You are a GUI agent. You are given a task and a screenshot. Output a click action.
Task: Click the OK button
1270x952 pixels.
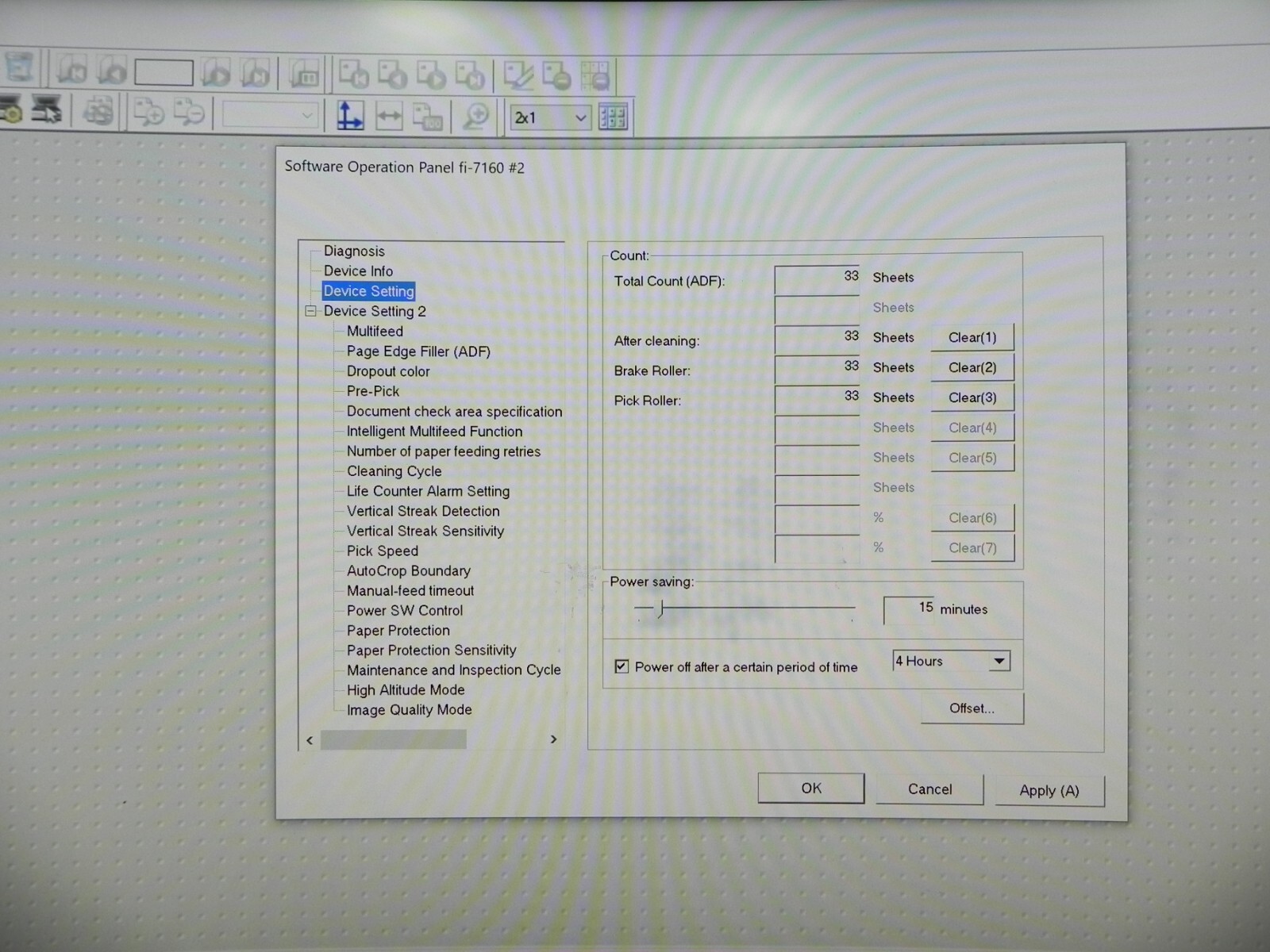pos(811,788)
